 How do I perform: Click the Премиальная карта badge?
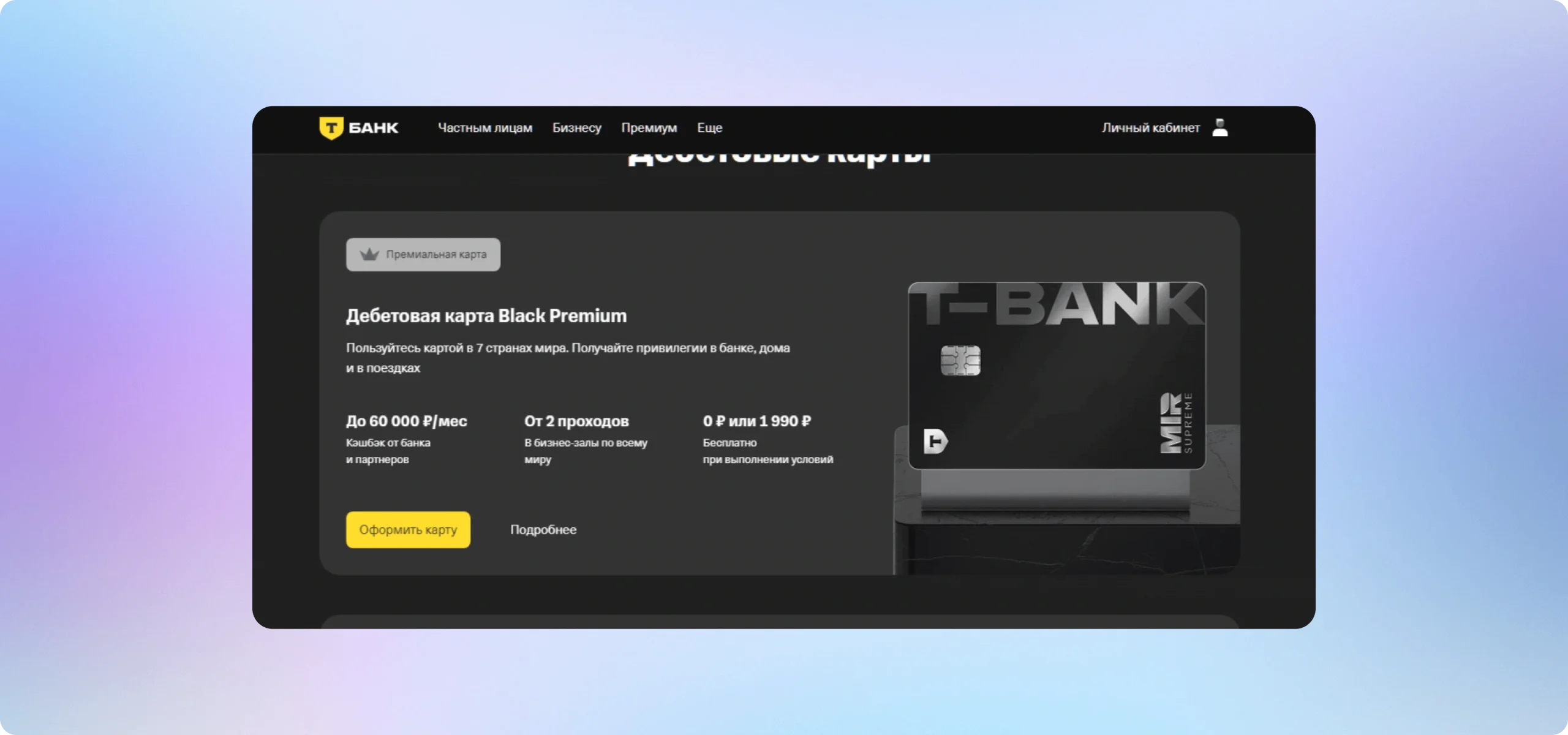(x=435, y=254)
